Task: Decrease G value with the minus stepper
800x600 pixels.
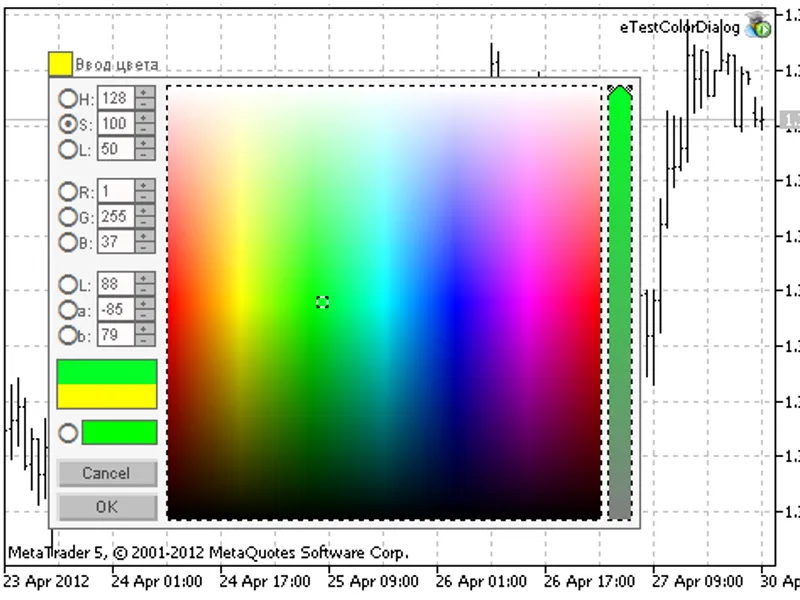Action: pos(145,222)
